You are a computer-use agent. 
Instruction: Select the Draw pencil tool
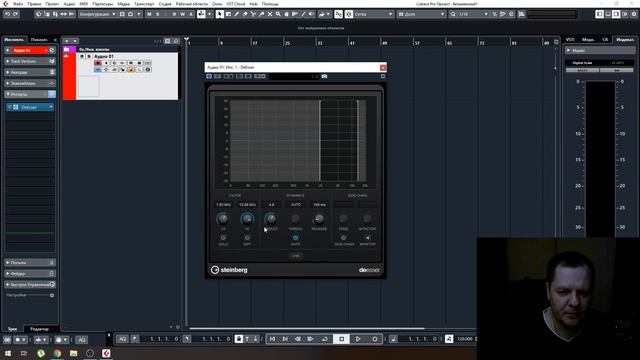click(x=236, y=14)
